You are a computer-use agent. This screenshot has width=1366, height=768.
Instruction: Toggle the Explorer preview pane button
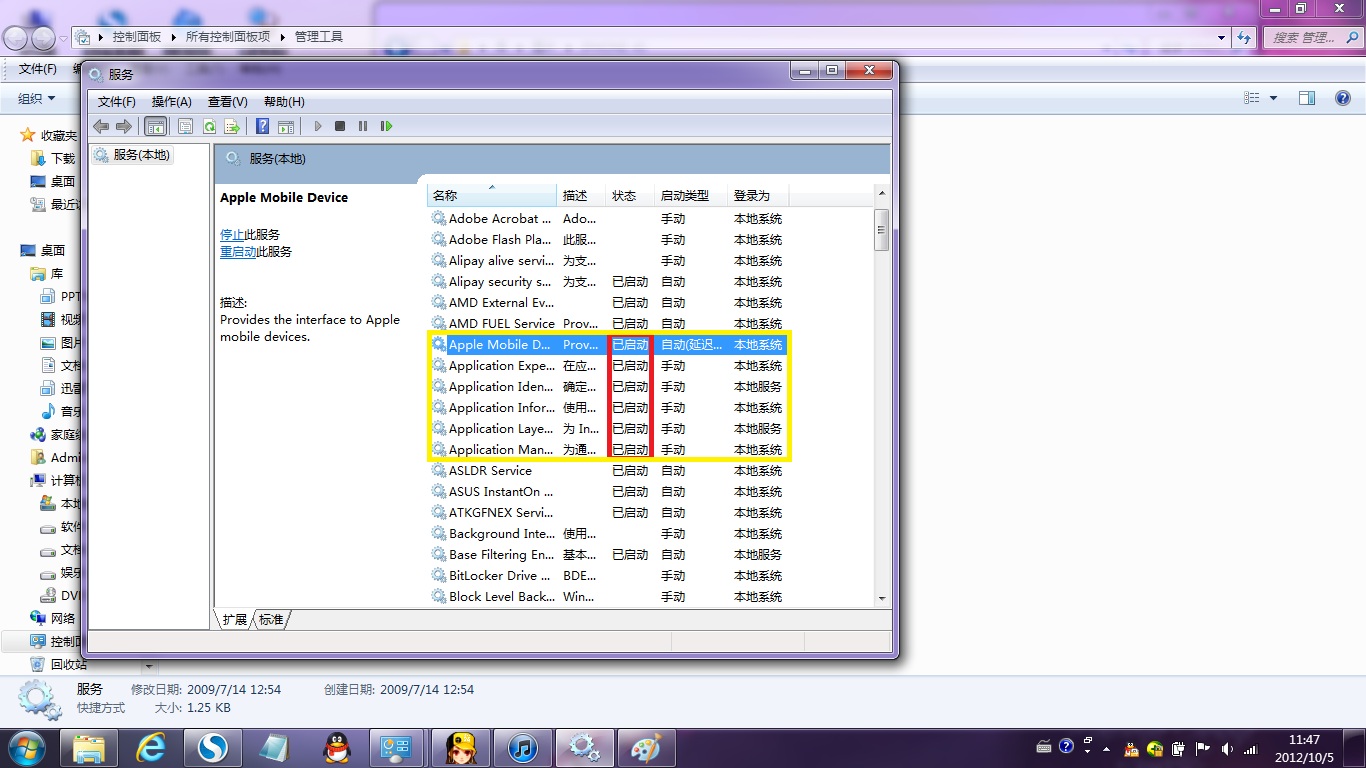pos(1307,98)
